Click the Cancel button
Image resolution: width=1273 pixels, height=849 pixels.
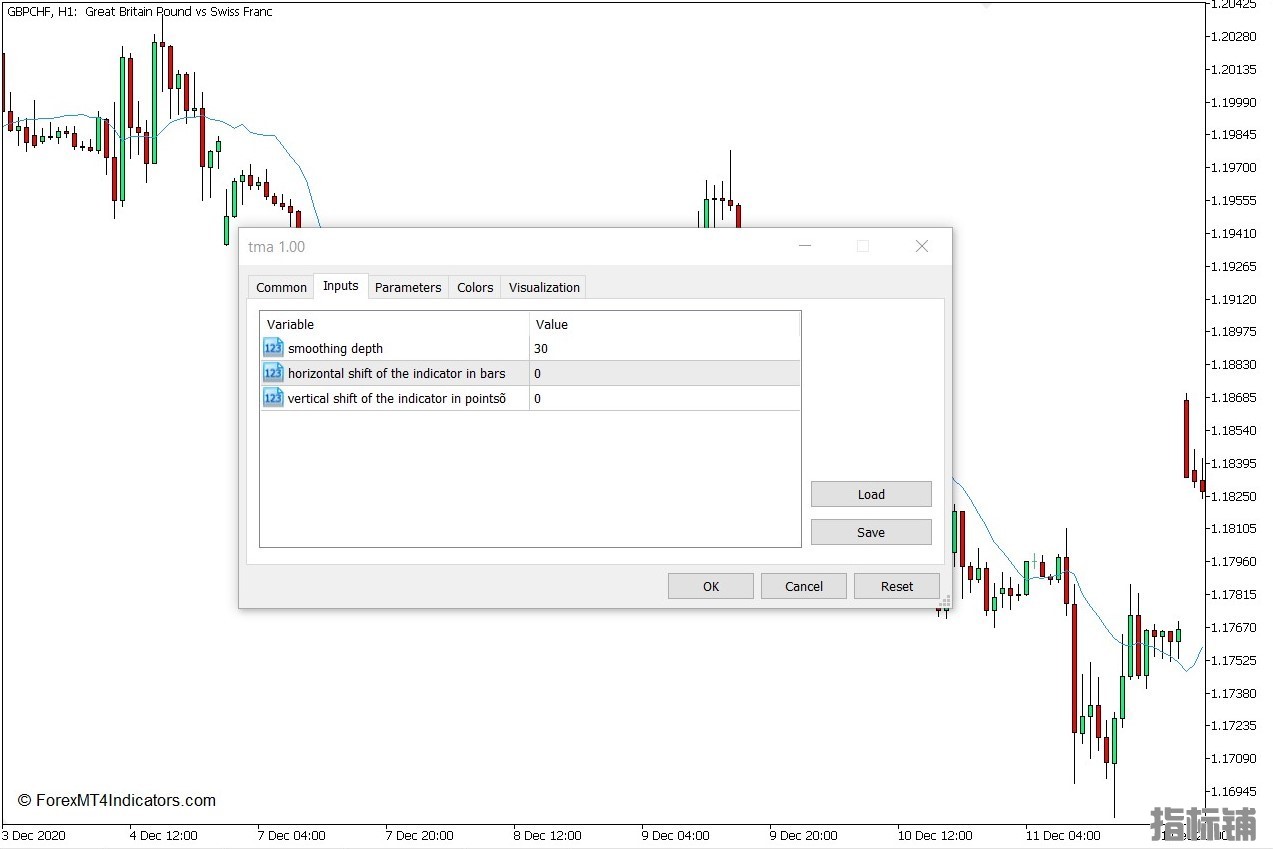click(x=803, y=586)
